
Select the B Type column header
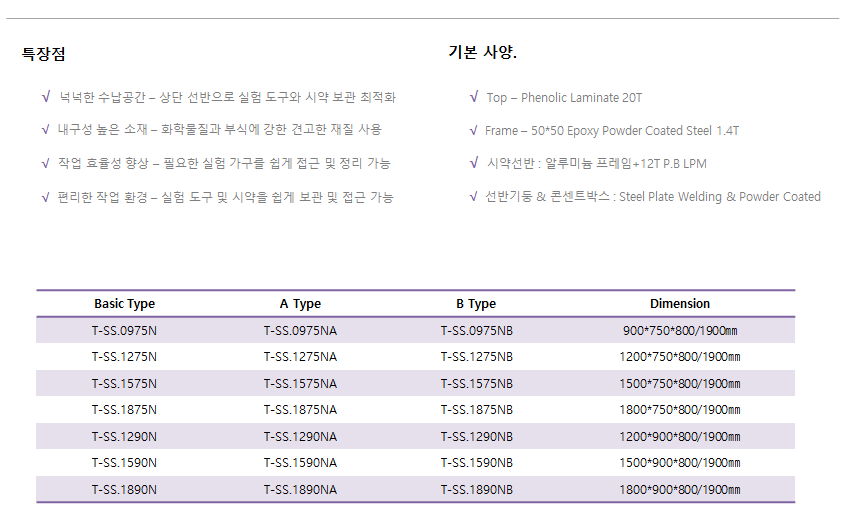(x=476, y=304)
